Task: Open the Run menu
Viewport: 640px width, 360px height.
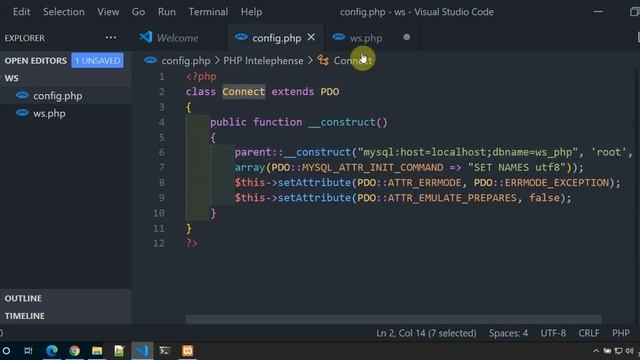Action: click(x=167, y=12)
